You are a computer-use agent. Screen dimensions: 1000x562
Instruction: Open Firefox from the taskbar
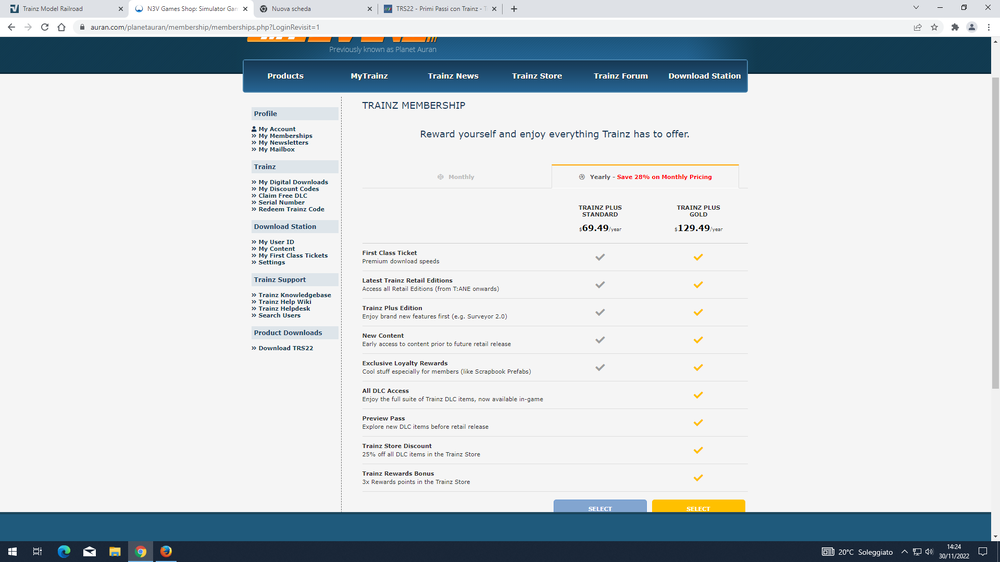[x=166, y=551]
